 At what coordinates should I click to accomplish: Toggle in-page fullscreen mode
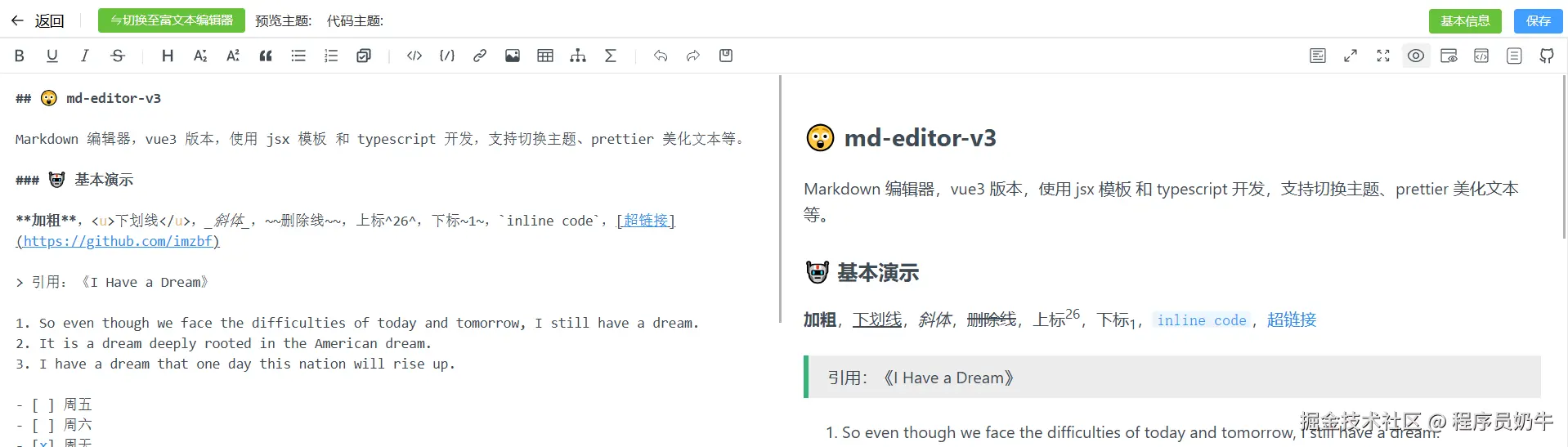click(1351, 56)
